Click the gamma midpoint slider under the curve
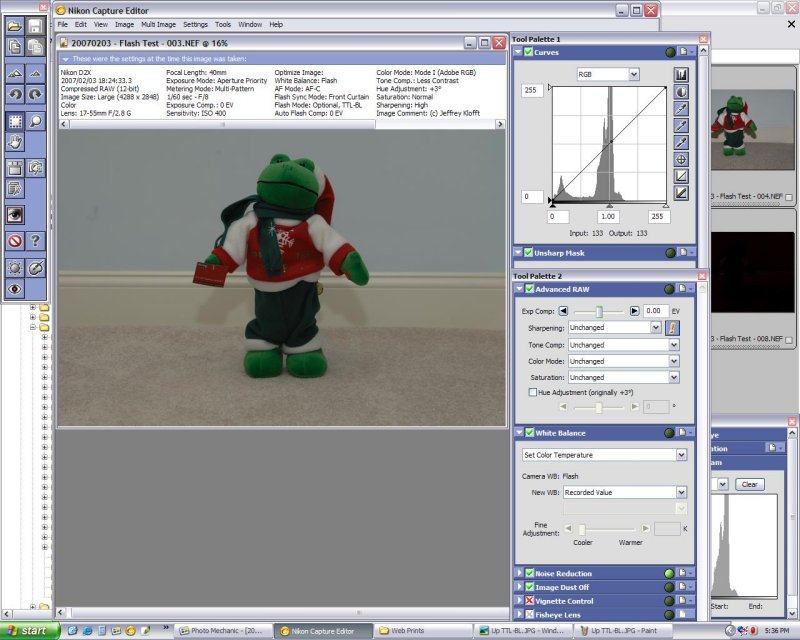The width and height of the screenshot is (800, 640). [x=609, y=205]
